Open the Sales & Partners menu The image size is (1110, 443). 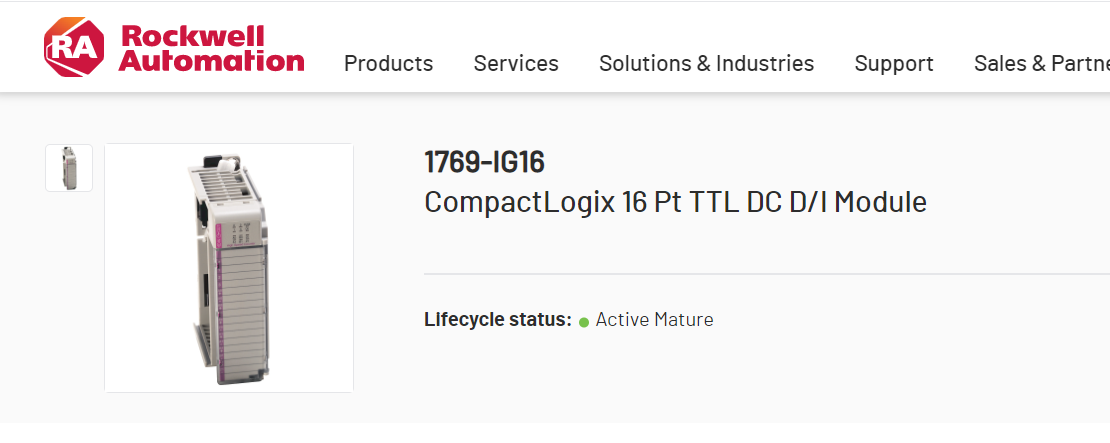(1041, 64)
